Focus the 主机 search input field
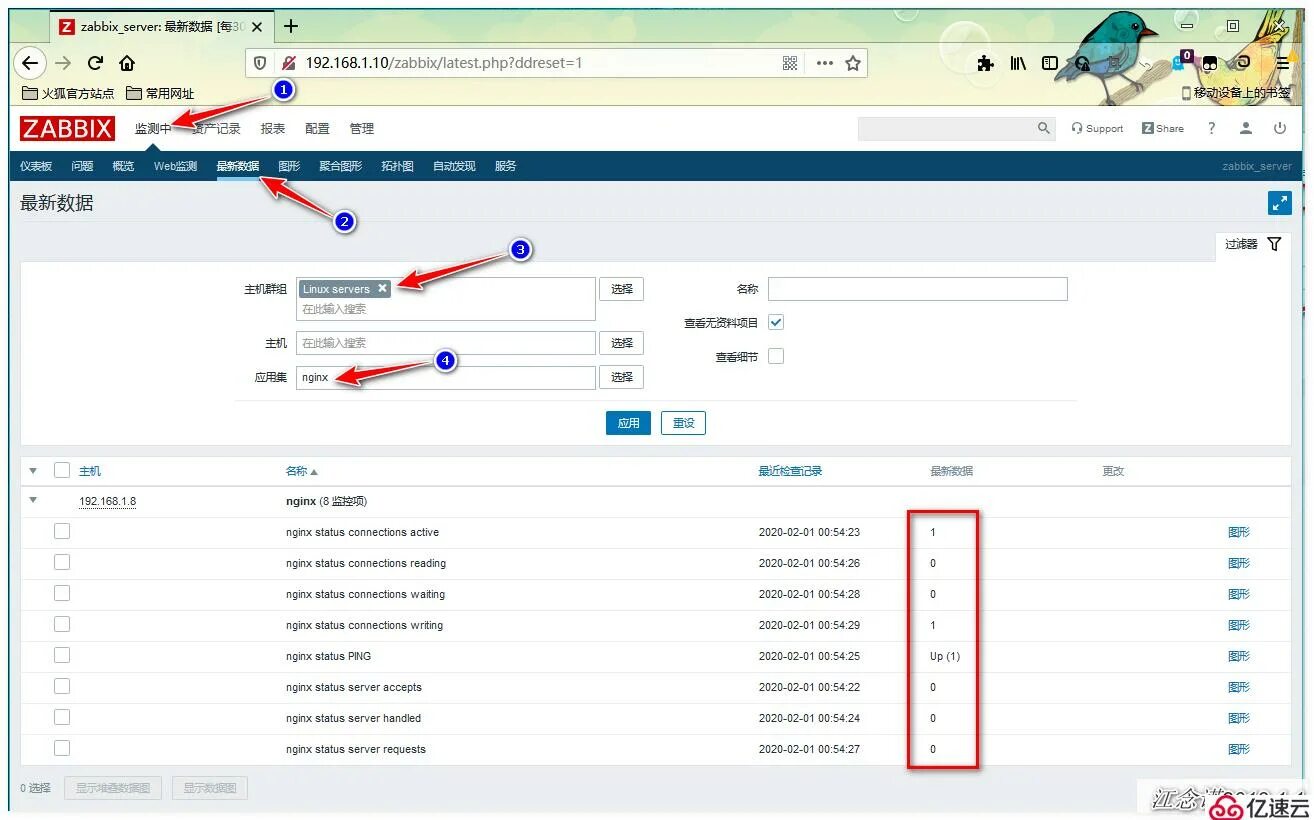The height and width of the screenshot is (820, 1314). pos(446,343)
